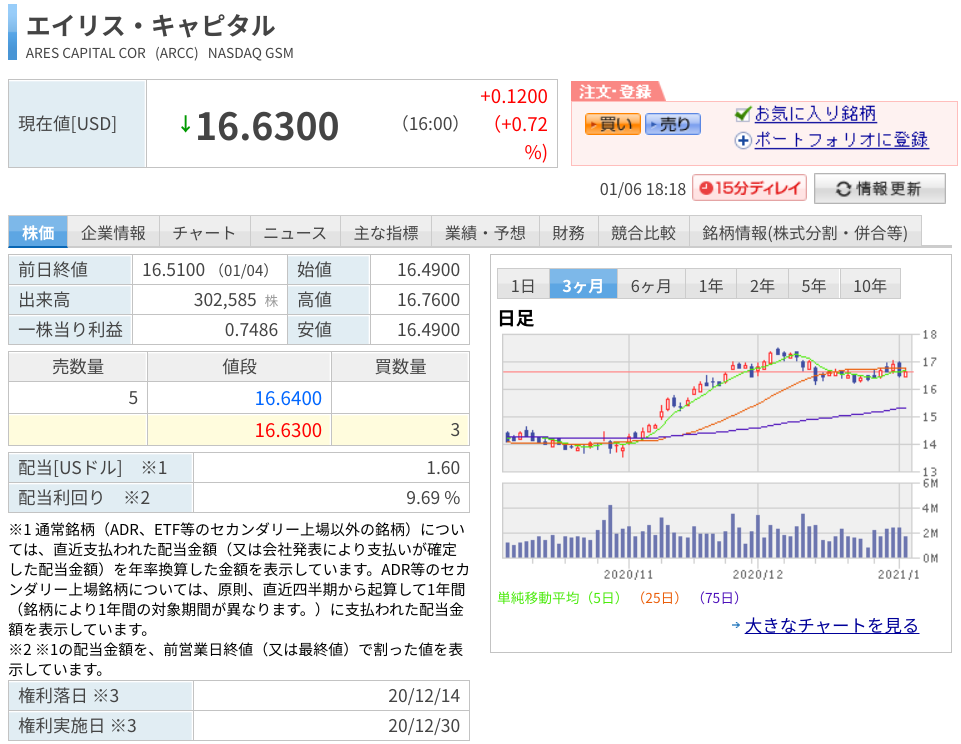Open the 業績・予想 tab
This screenshot has width=961, height=744.
pyautogui.click(x=485, y=232)
